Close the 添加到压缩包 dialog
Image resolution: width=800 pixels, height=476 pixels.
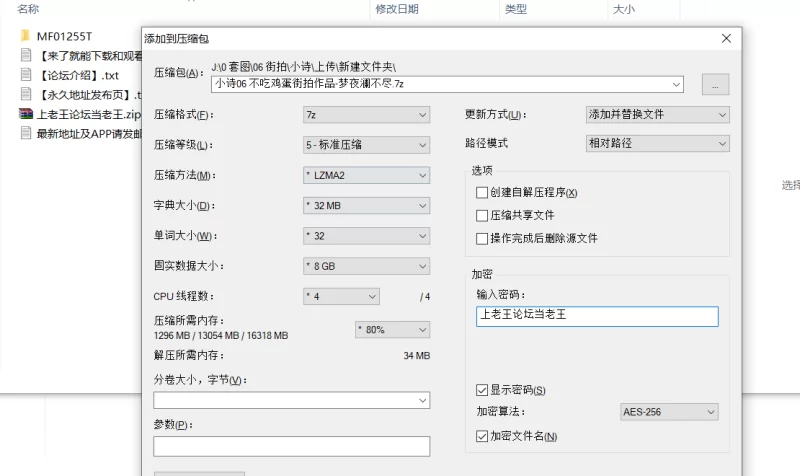(x=725, y=39)
